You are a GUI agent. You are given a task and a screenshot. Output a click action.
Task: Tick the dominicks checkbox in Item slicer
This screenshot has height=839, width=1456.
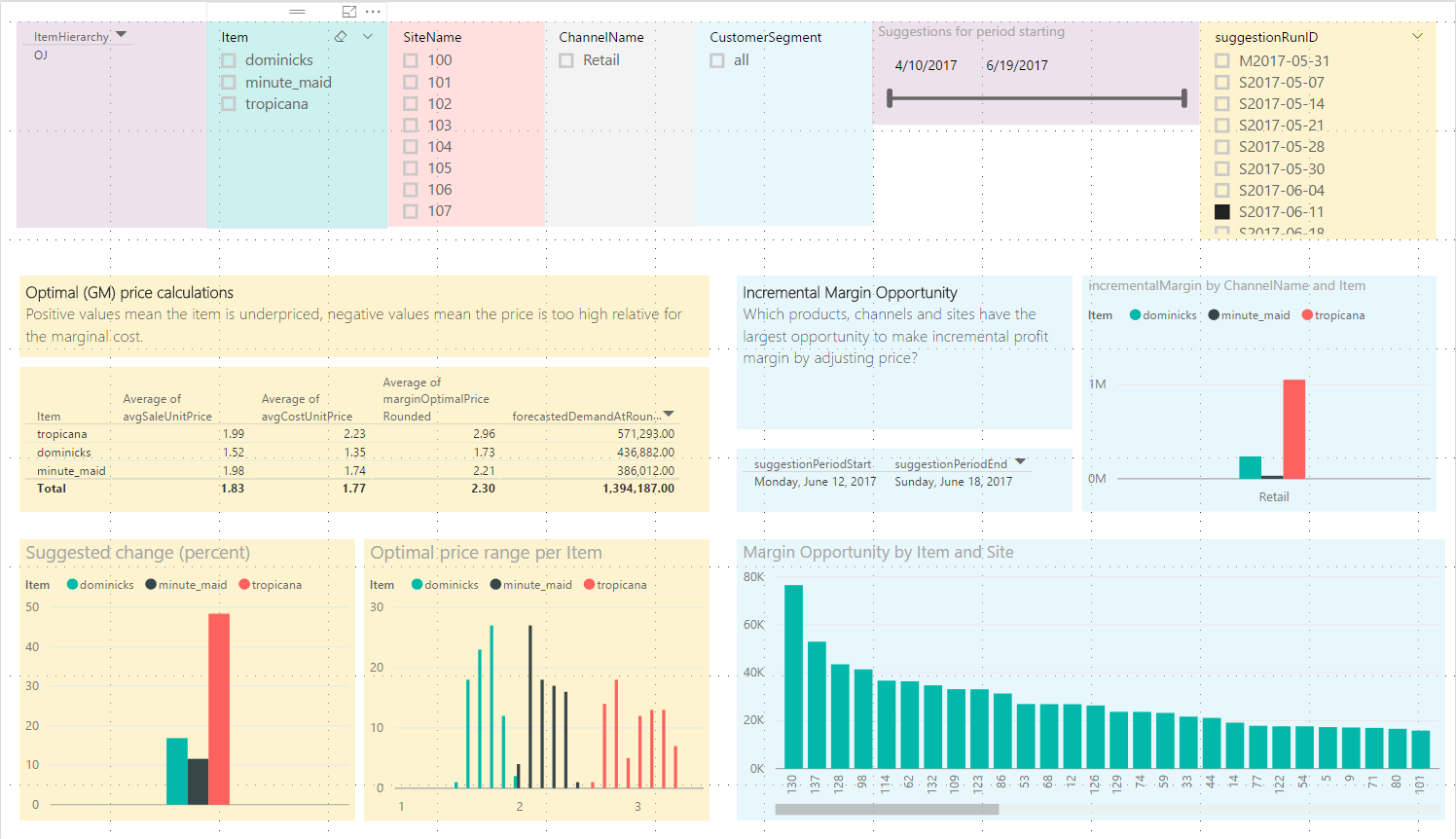[x=229, y=60]
